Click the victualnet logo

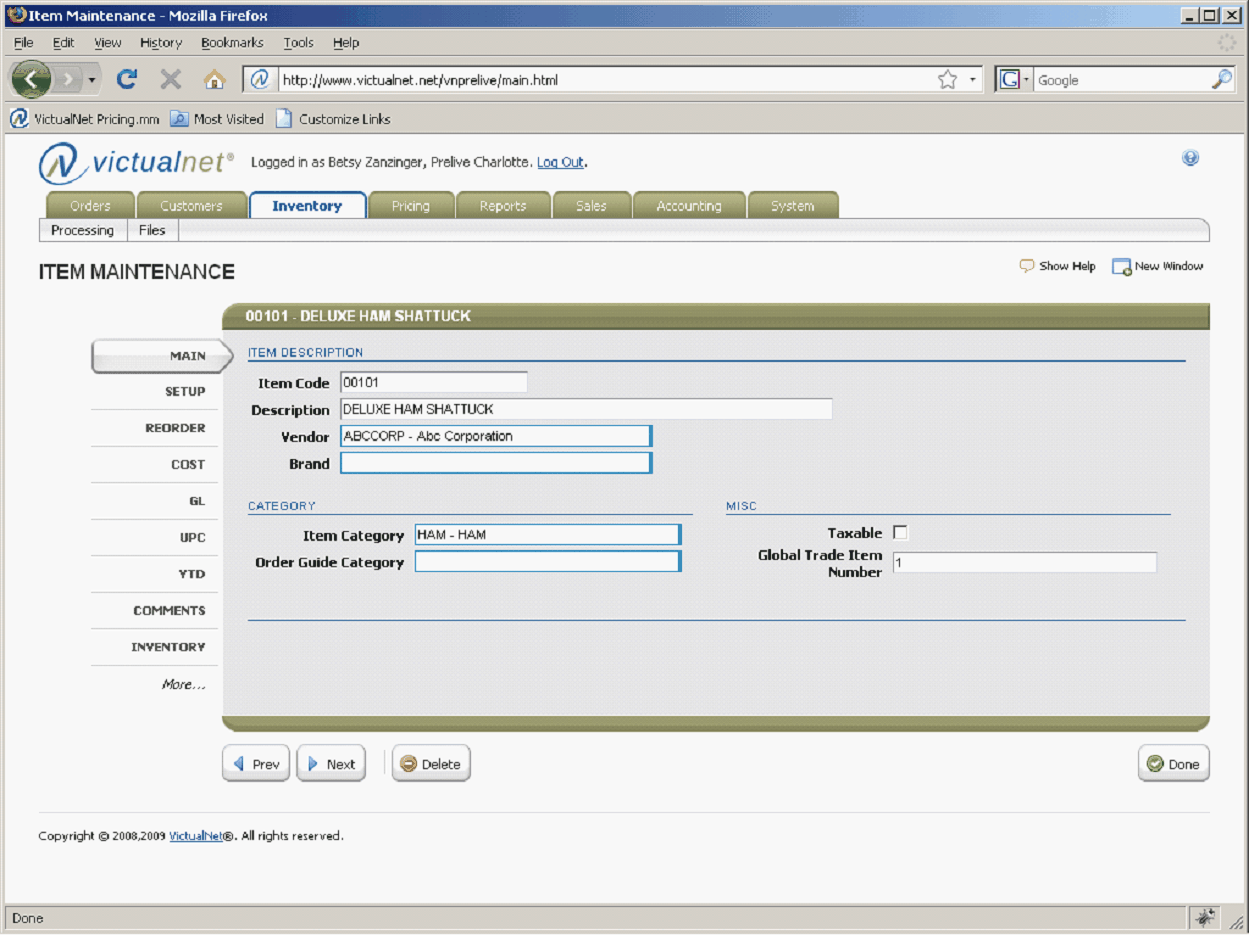pyautogui.click(x=137, y=163)
